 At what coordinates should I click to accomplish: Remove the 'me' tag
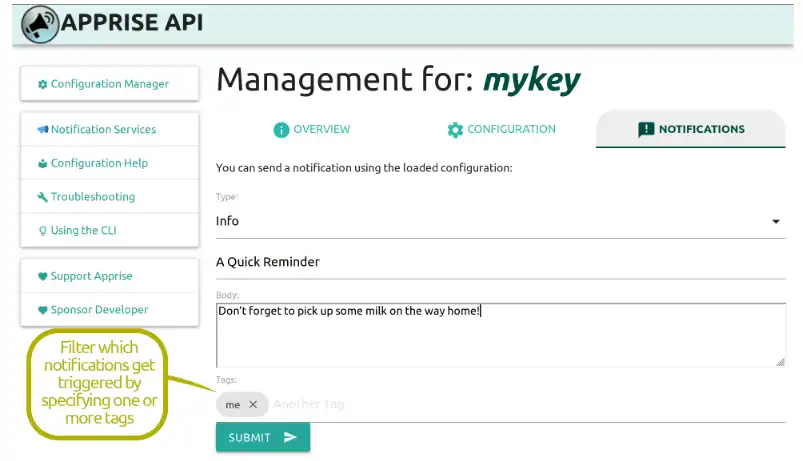pos(253,405)
